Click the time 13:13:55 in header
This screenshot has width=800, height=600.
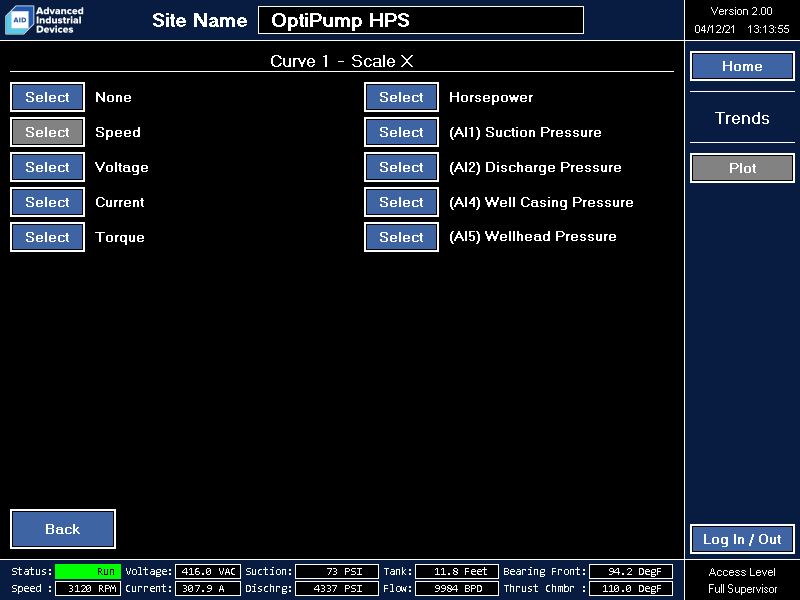[768, 29]
